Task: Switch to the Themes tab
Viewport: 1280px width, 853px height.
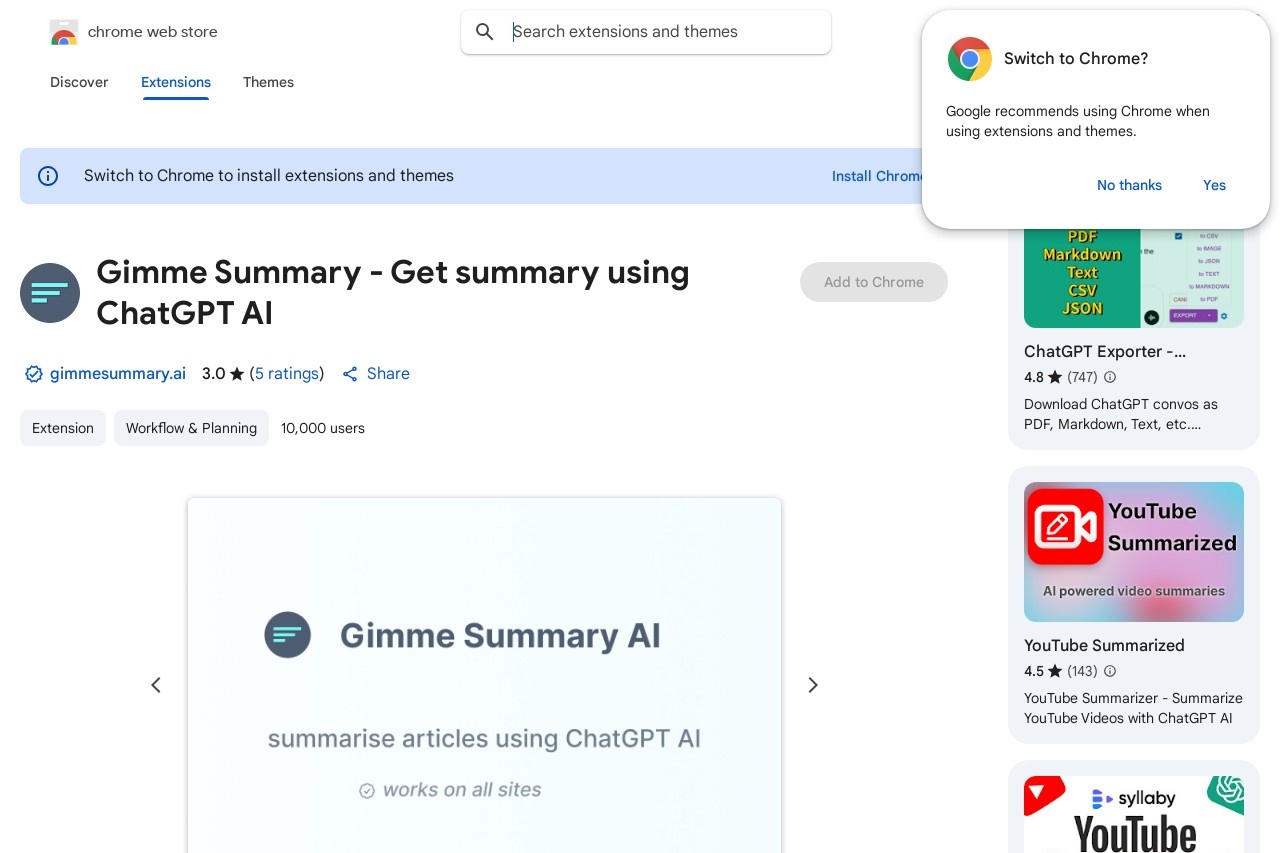Action: tap(268, 82)
